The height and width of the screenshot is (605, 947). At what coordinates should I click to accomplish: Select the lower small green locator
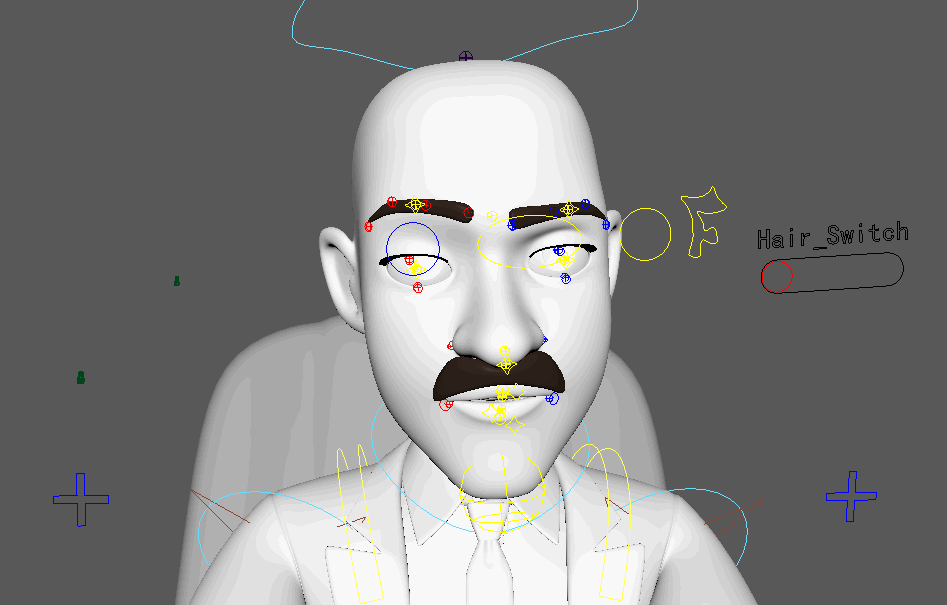click(81, 377)
